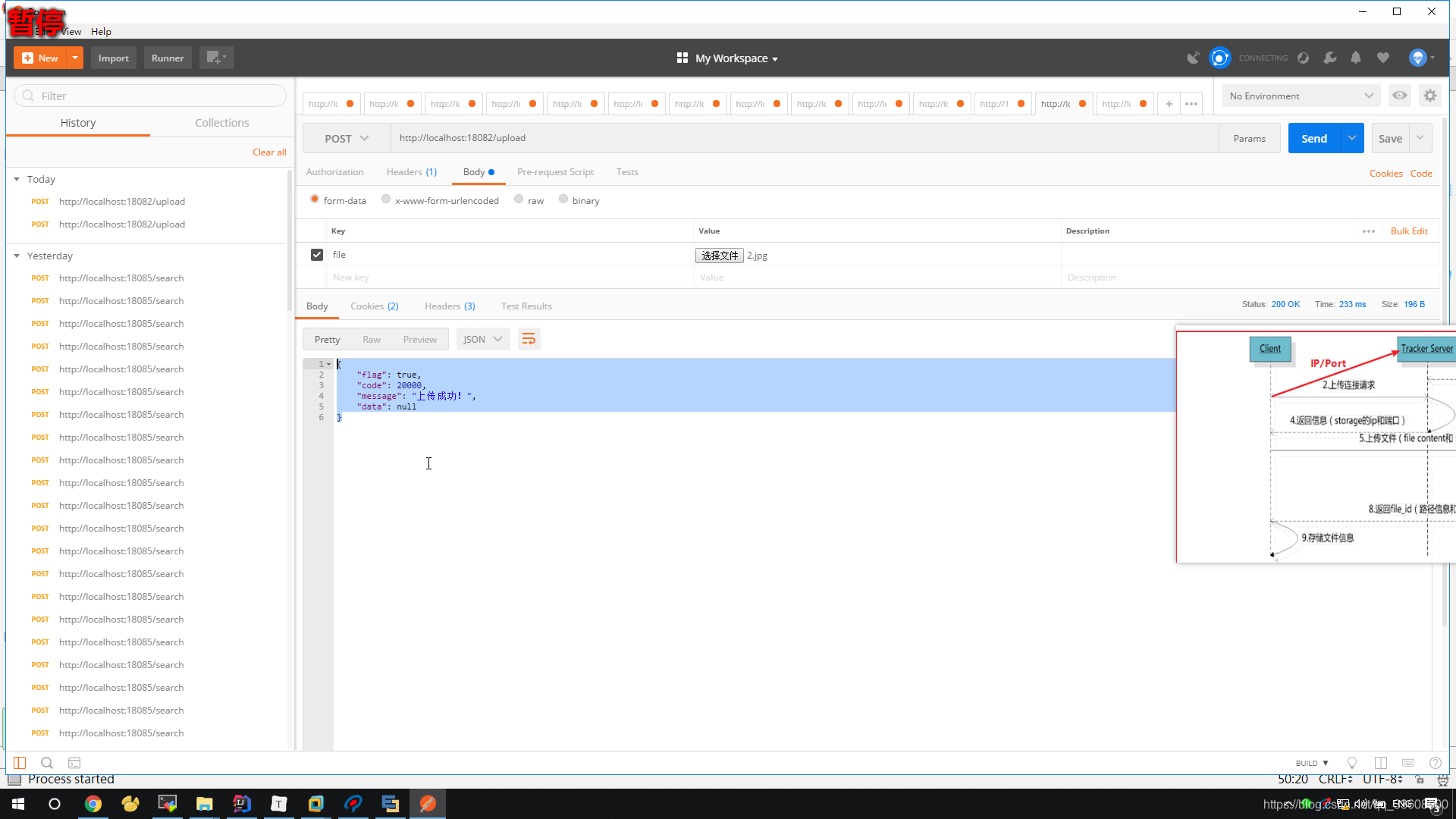
Task: Click the Import icon to import data
Action: (114, 57)
